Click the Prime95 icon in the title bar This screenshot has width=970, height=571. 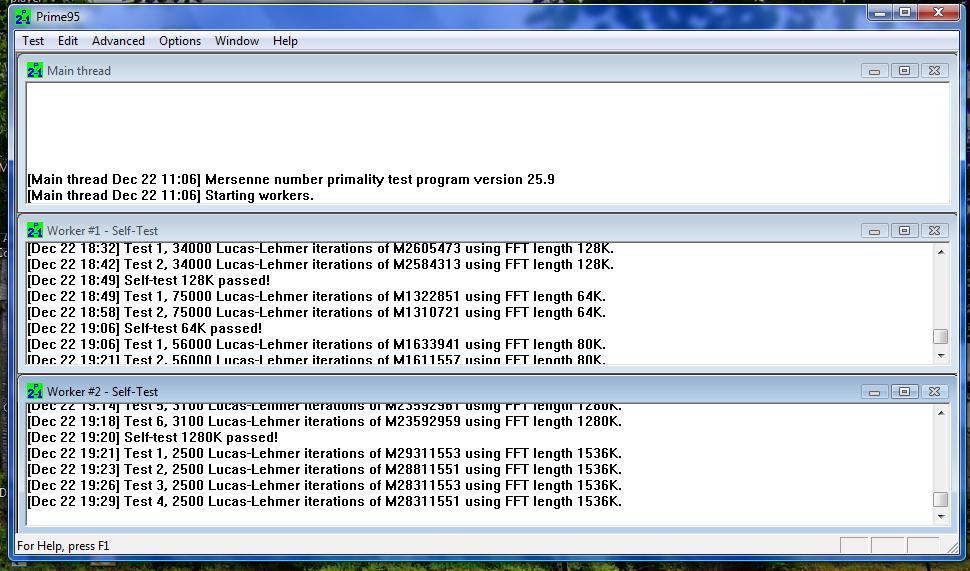click(23, 17)
